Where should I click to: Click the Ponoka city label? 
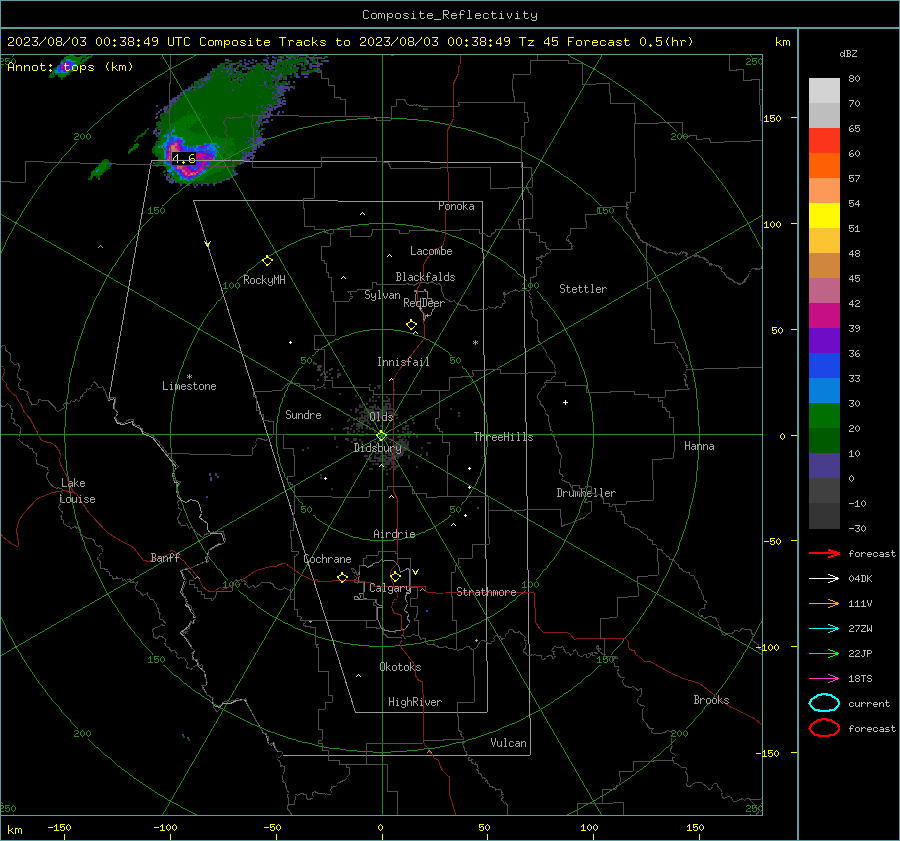(x=456, y=206)
